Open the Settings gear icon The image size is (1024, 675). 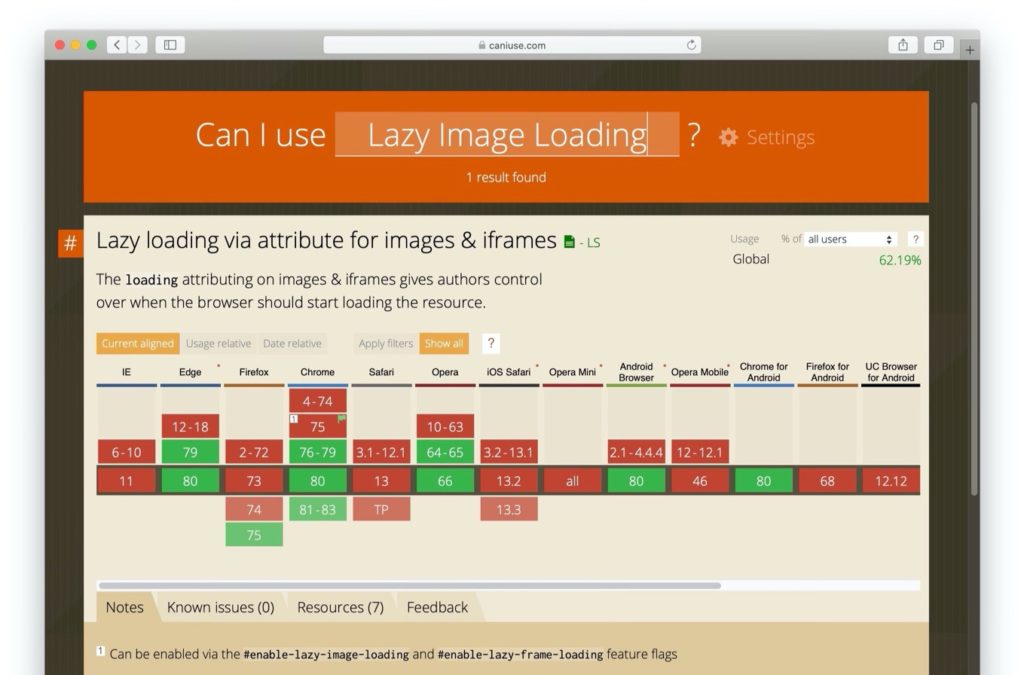point(727,137)
